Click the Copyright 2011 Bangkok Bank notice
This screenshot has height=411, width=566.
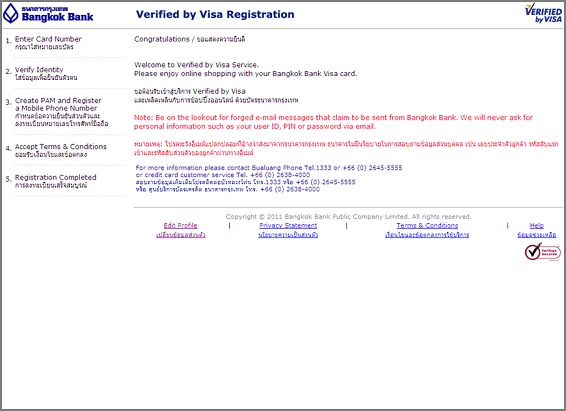[349, 217]
